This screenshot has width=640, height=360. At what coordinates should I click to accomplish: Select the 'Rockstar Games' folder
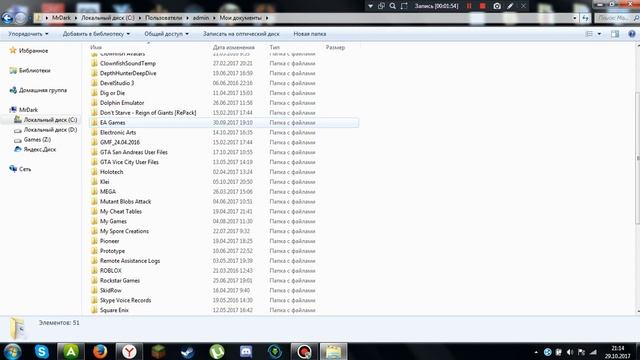120,280
